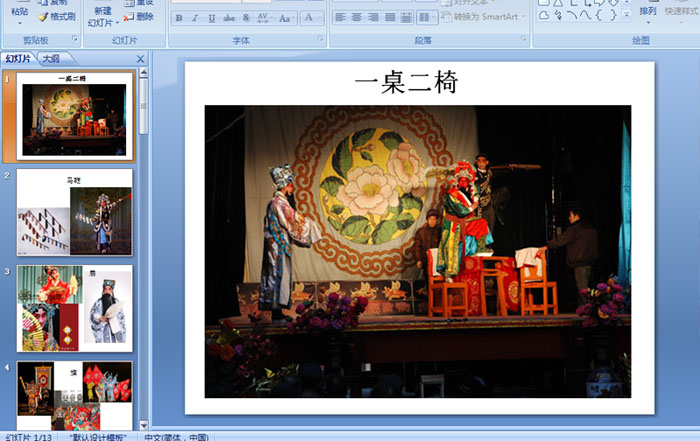
Task: Toggle strikethrough formatting
Action: click(x=229, y=18)
